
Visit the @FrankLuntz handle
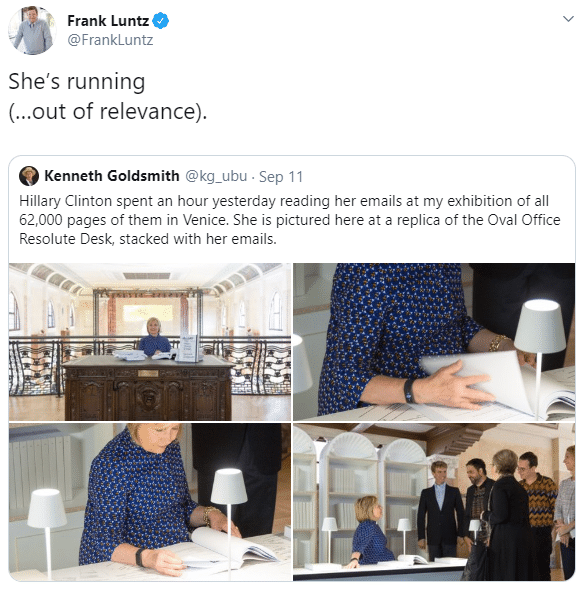tap(110, 40)
